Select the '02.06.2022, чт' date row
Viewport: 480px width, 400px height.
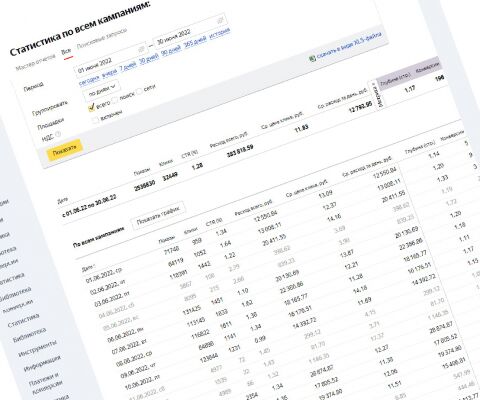[x=107, y=287]
